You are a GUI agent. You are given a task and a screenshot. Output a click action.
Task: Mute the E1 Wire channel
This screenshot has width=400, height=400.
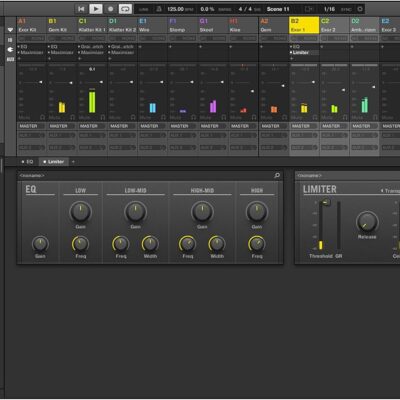(145, 118)
